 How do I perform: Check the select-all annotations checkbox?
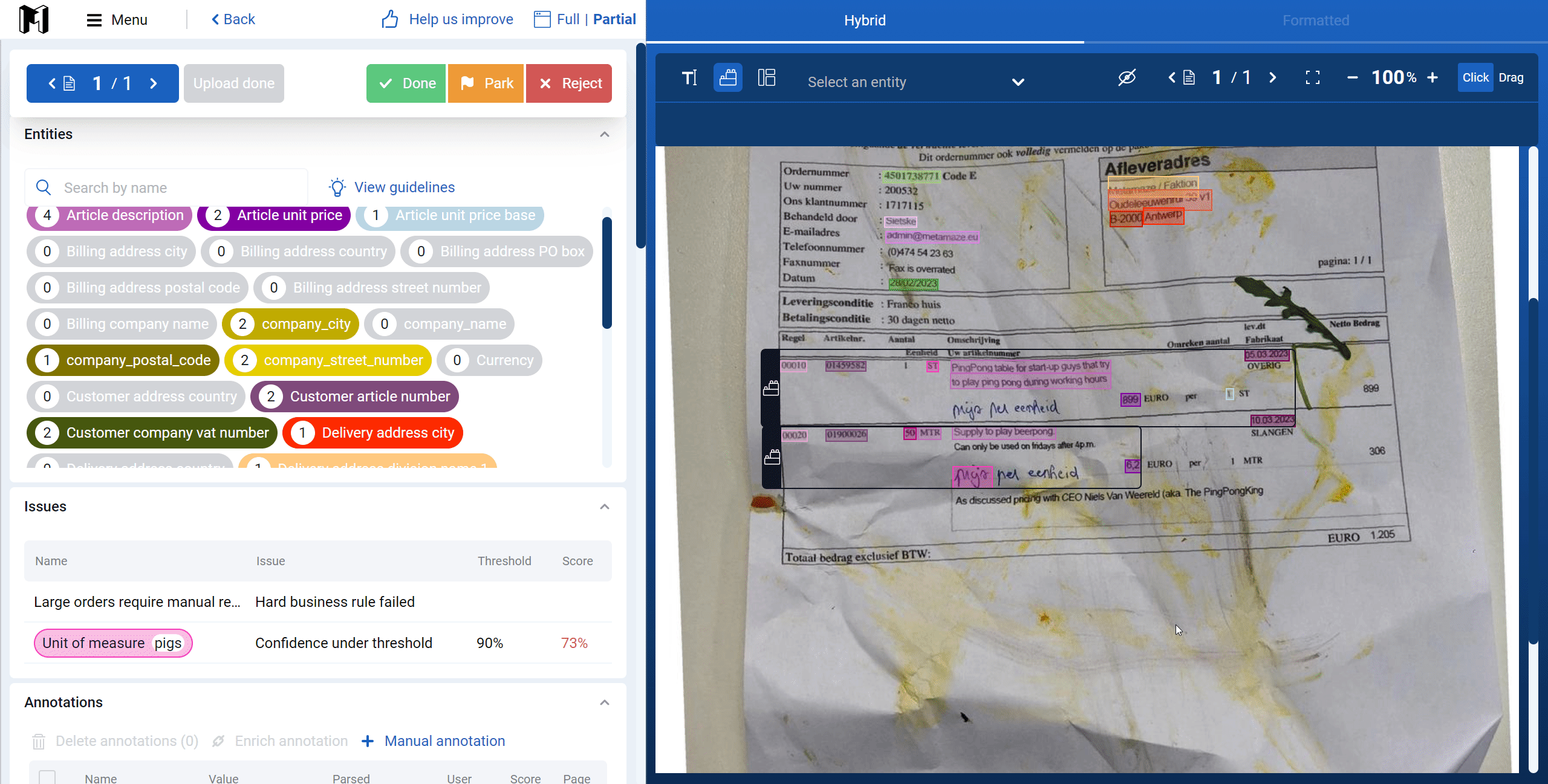tap(47, 778)
